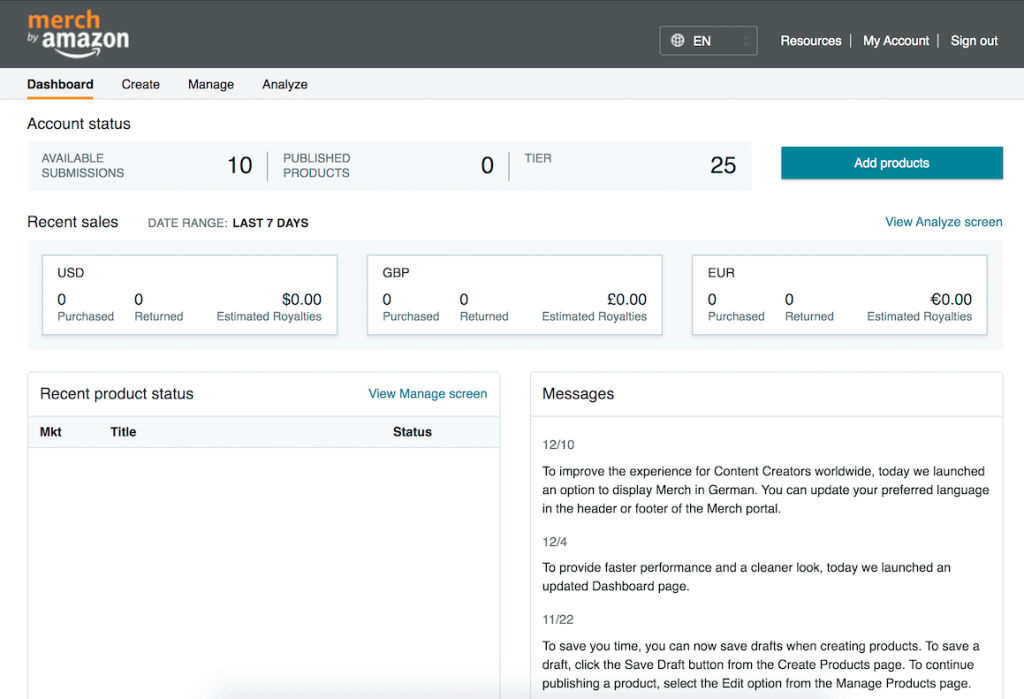Click the updated Dashboard page message
The image size is (1024, 699).
[746, 577]
